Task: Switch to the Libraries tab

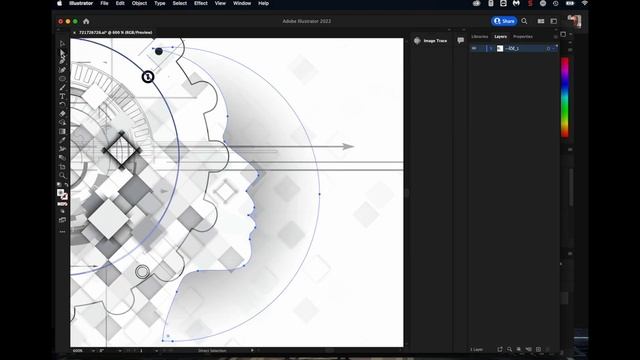Action: click(x=480, y=37)
